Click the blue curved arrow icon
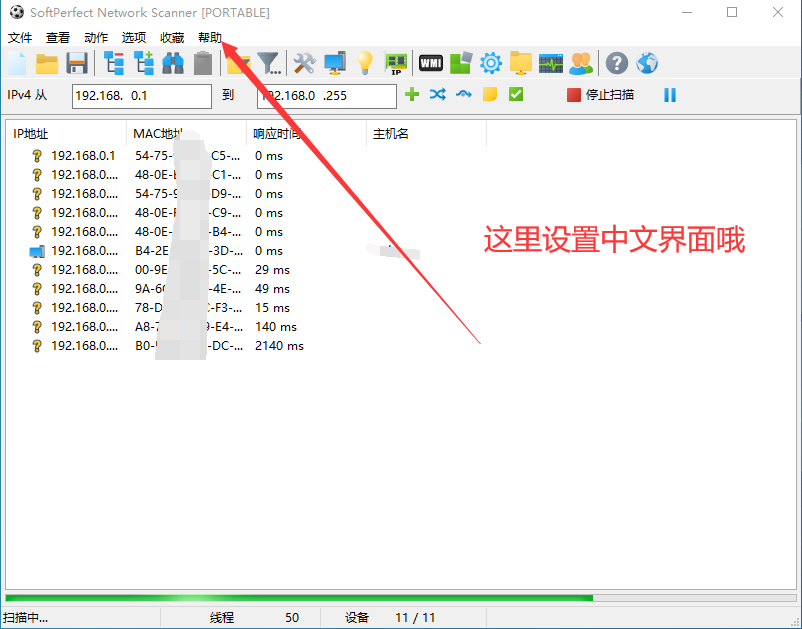This screenshot has height=629, width=802. (464, 95)
